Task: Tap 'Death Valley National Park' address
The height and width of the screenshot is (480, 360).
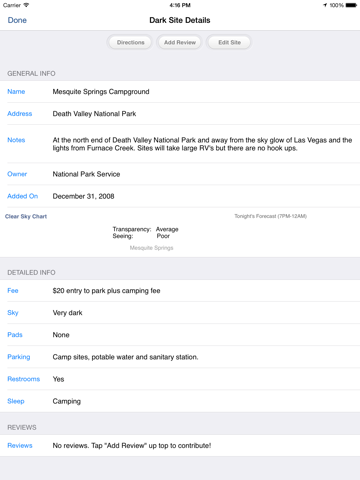Action: click(x=94, y=114)
